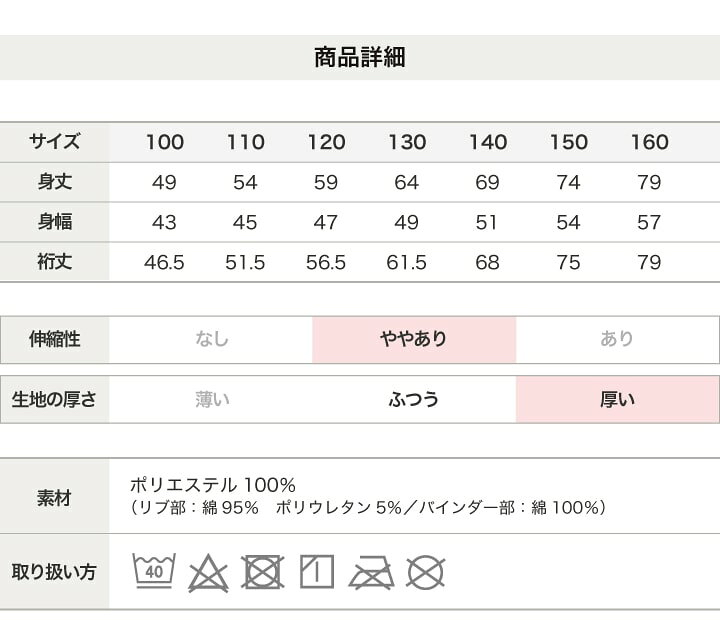Click the do-not-iron icon
The height and width of the screenshot is (640, 720).
[x=370, y=573]
